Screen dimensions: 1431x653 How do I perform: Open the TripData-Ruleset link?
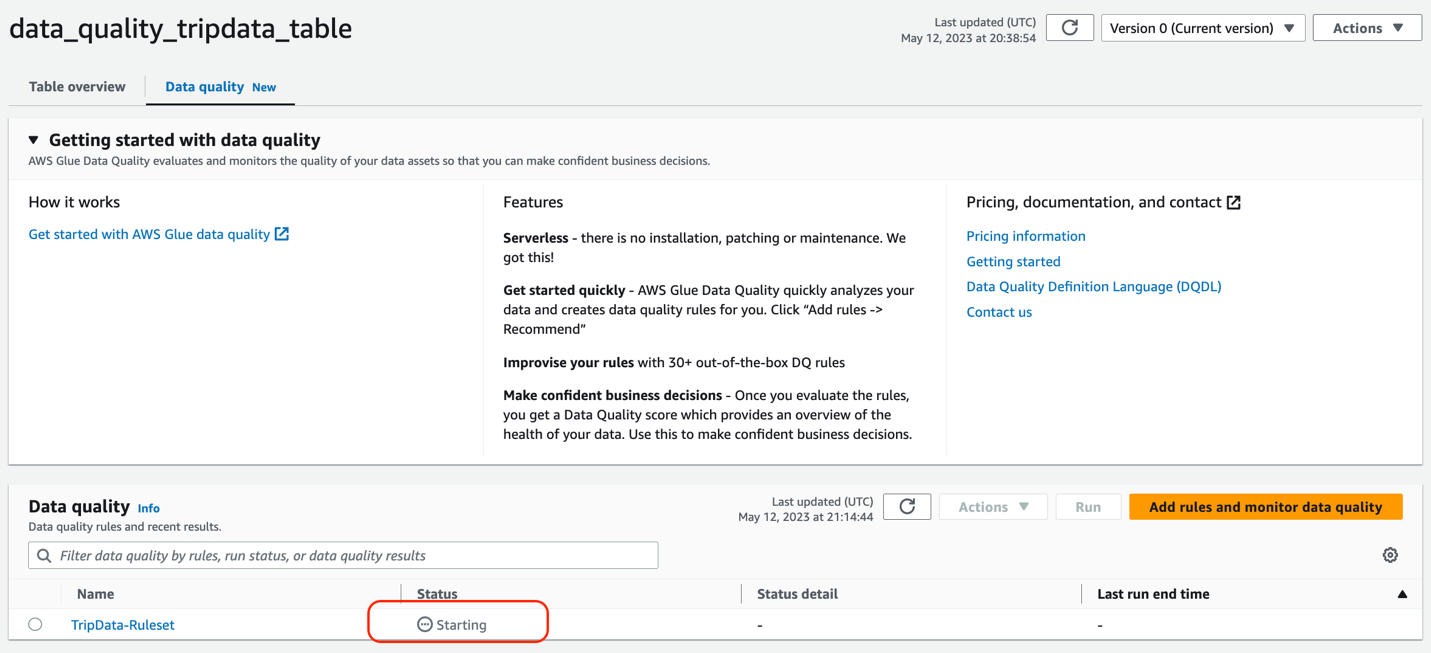click(x=123, y=625)
